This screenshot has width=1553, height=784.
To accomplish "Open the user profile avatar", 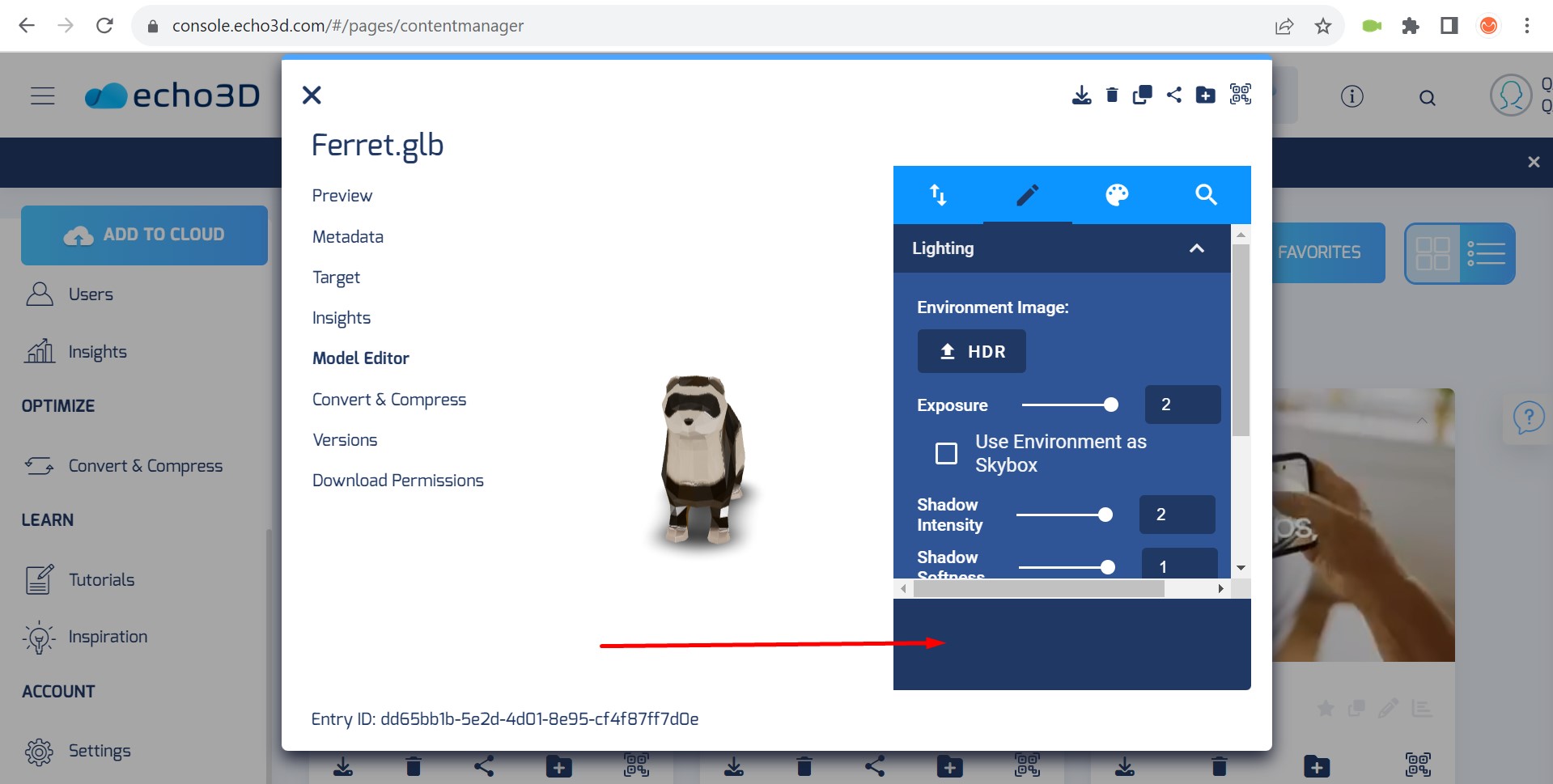I will click(x=1510, y=95).
